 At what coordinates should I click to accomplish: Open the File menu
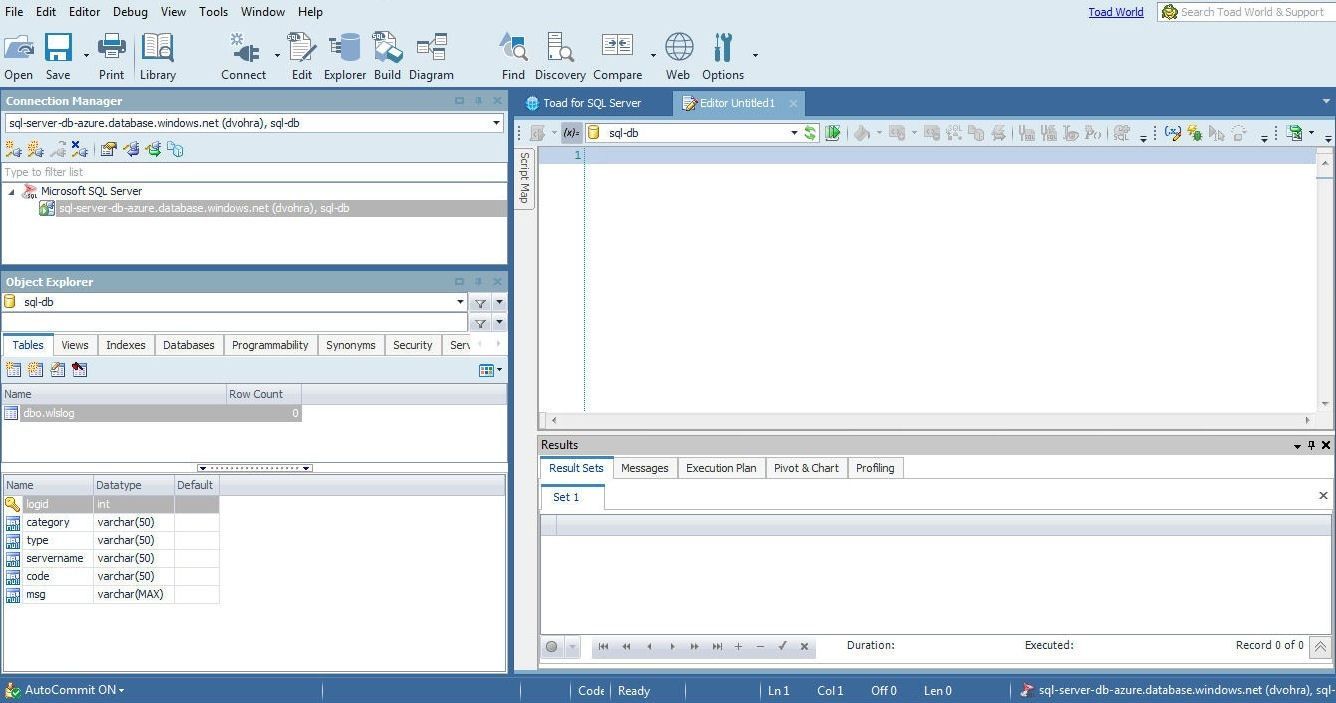pos(14,12)
